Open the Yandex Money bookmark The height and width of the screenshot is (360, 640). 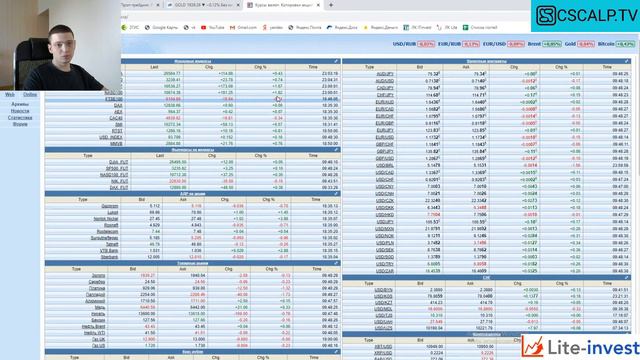380,27
